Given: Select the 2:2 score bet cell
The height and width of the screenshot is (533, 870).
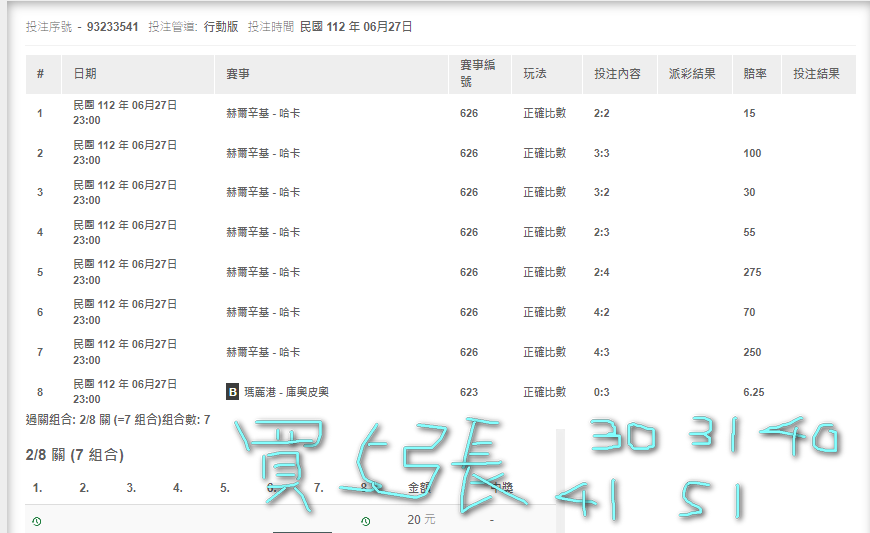Looking at the screenshot, I should click(601, 113).
